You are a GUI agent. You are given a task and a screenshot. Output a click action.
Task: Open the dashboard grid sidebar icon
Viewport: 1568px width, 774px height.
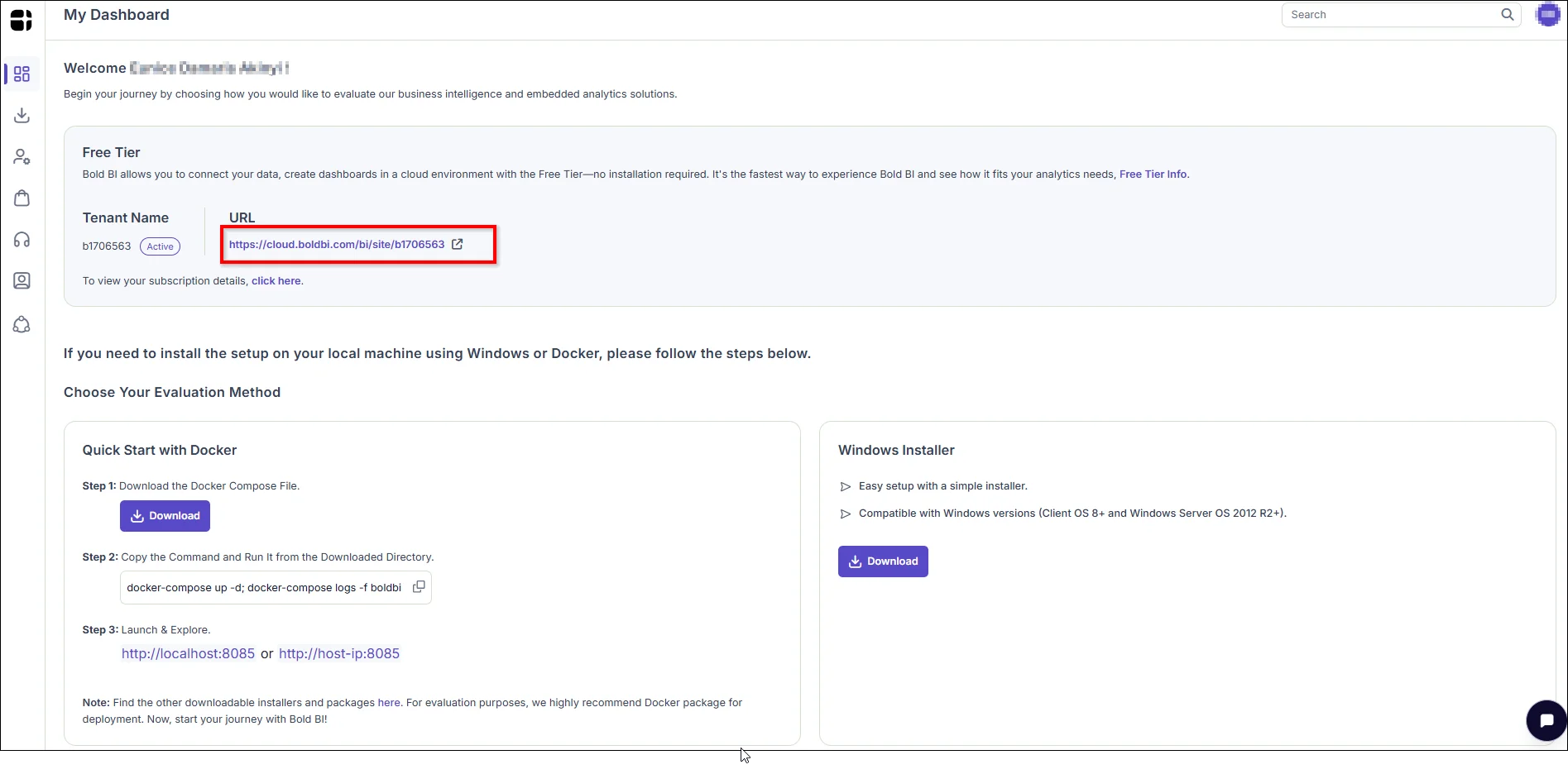click(x=22, y=74)
